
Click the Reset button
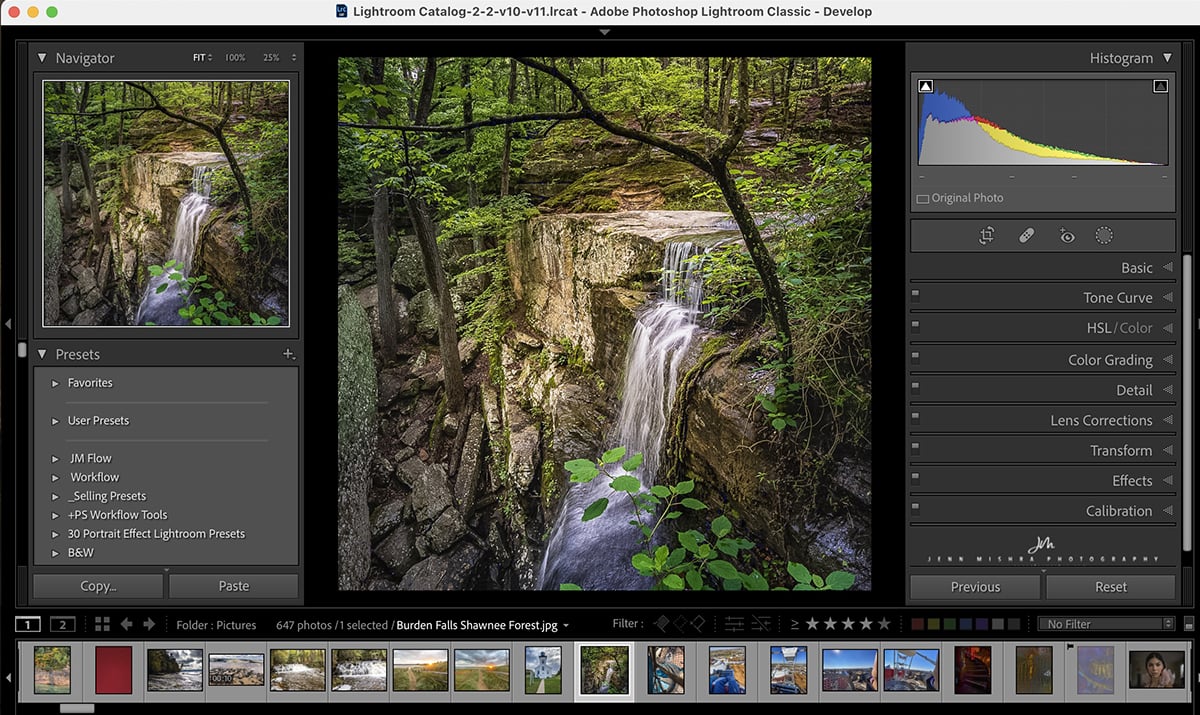click(x=1110, y=587)
